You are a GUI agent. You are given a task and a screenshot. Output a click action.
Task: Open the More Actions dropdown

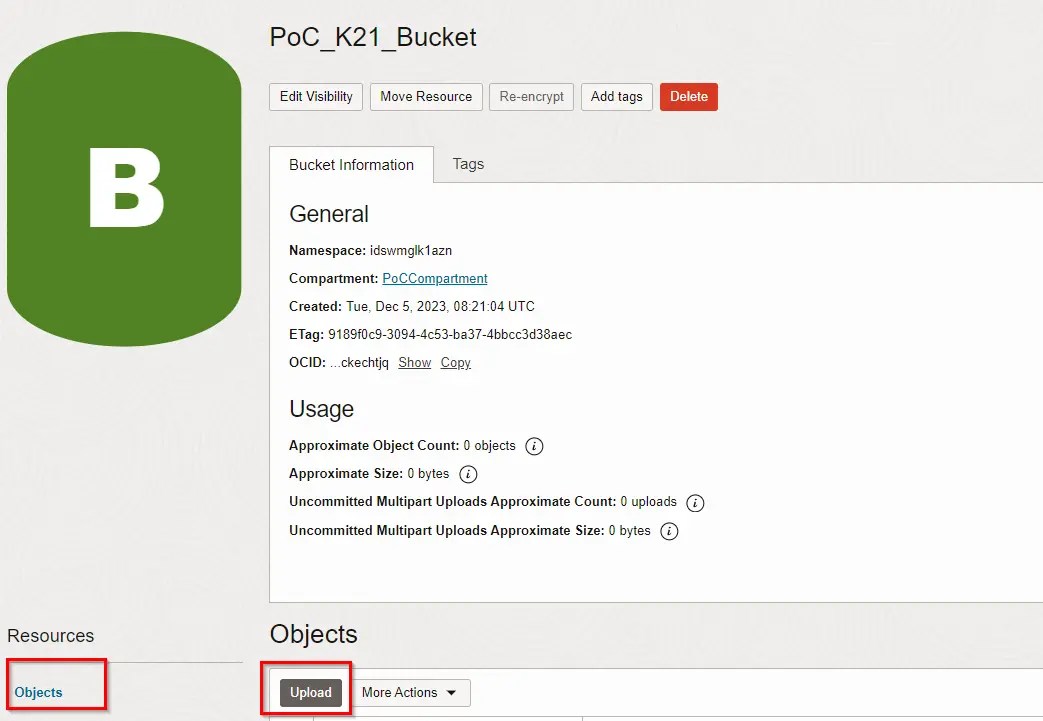coord(404,692)
